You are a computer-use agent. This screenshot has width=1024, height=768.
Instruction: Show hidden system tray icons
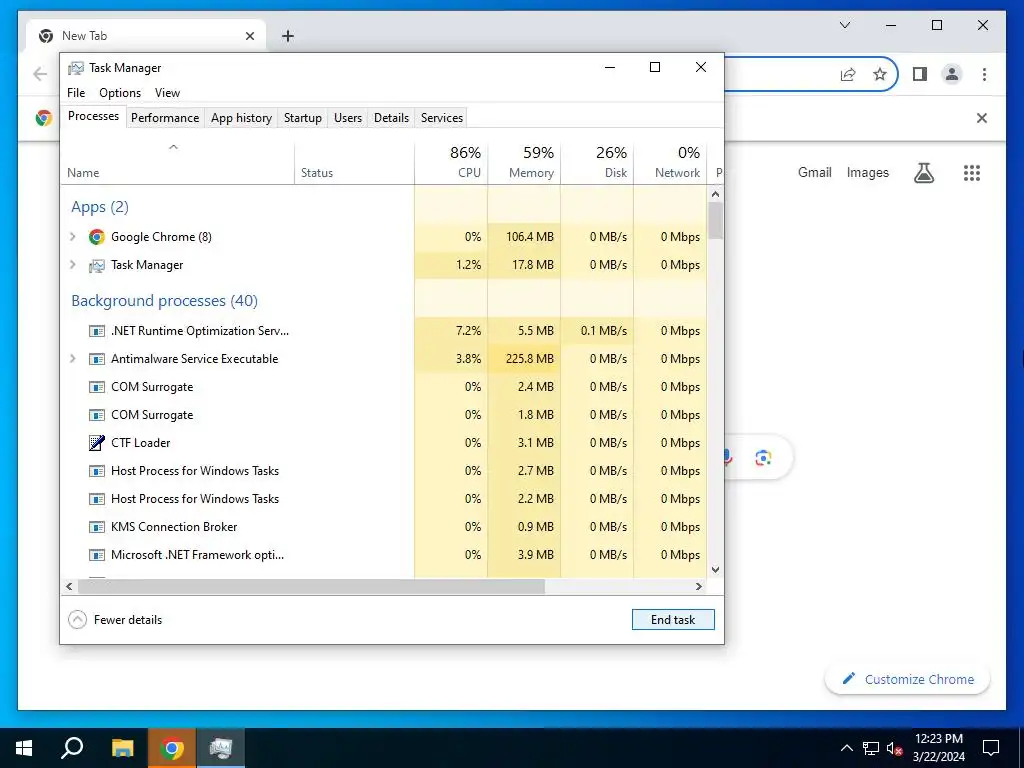[x=846, y=748]
